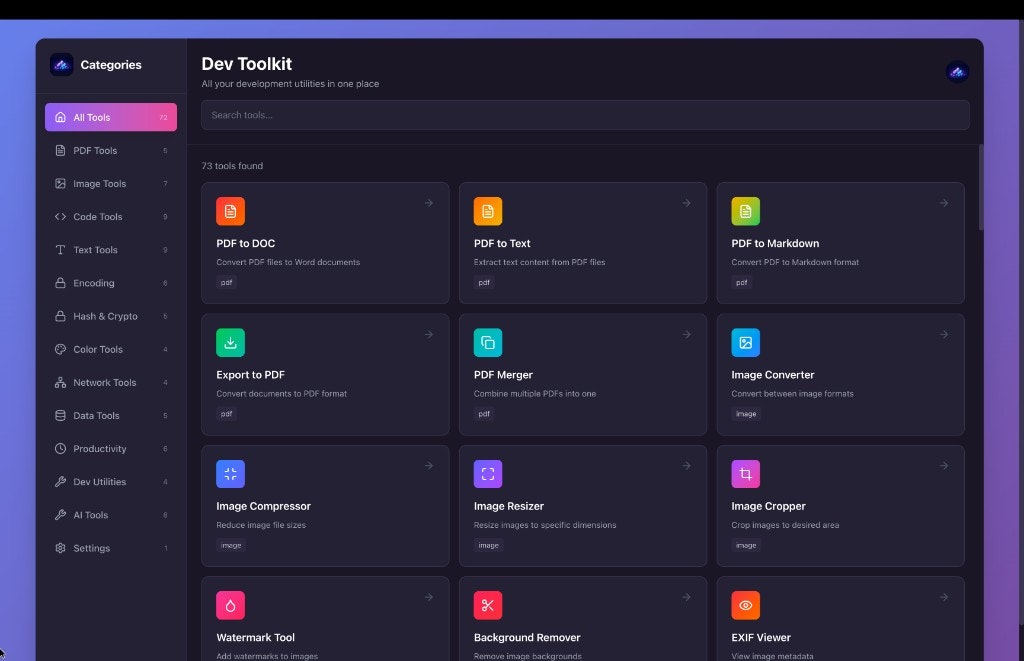Open arrow on Image Compressor card
Image resolution: width=1024 pixels, height=661 pixels.
click(429, 466)
